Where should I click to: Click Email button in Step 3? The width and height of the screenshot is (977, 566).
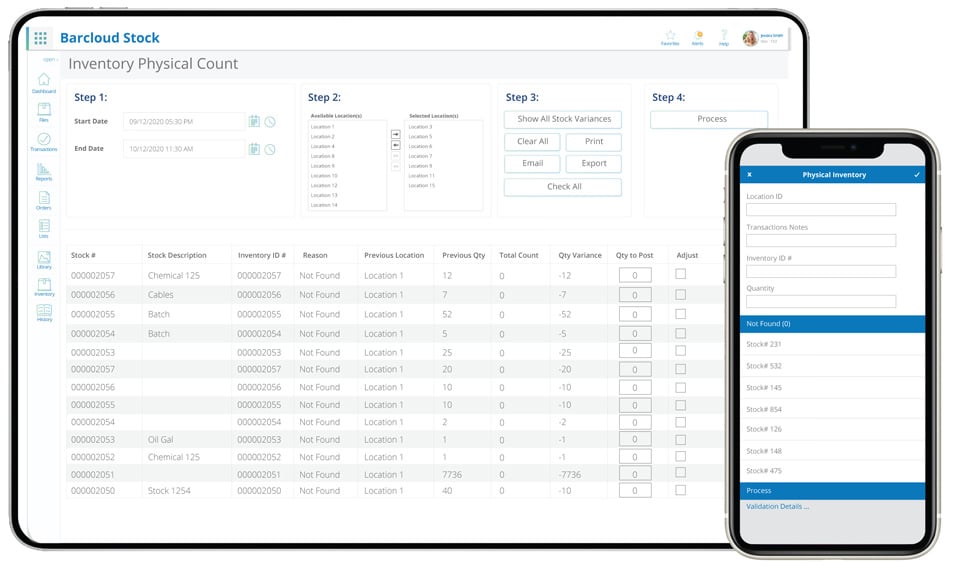(532, 163)
